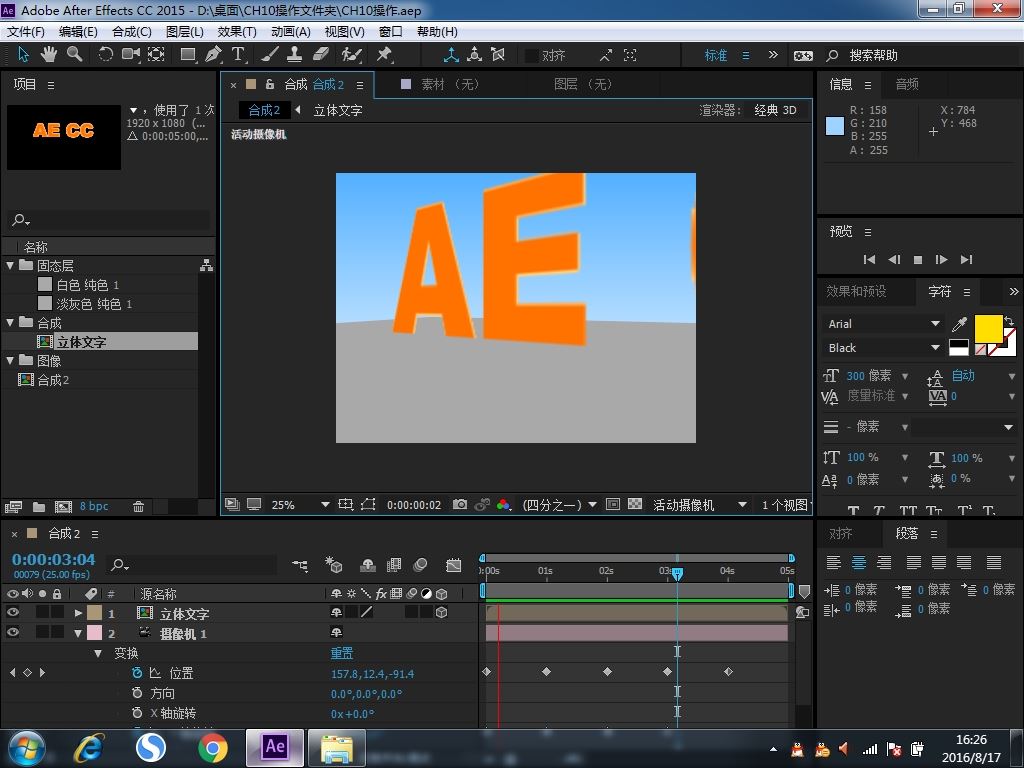Click the 合成2 breadcrumb in the viewer
The image size is (1024, 768).
tap(264, 110)
